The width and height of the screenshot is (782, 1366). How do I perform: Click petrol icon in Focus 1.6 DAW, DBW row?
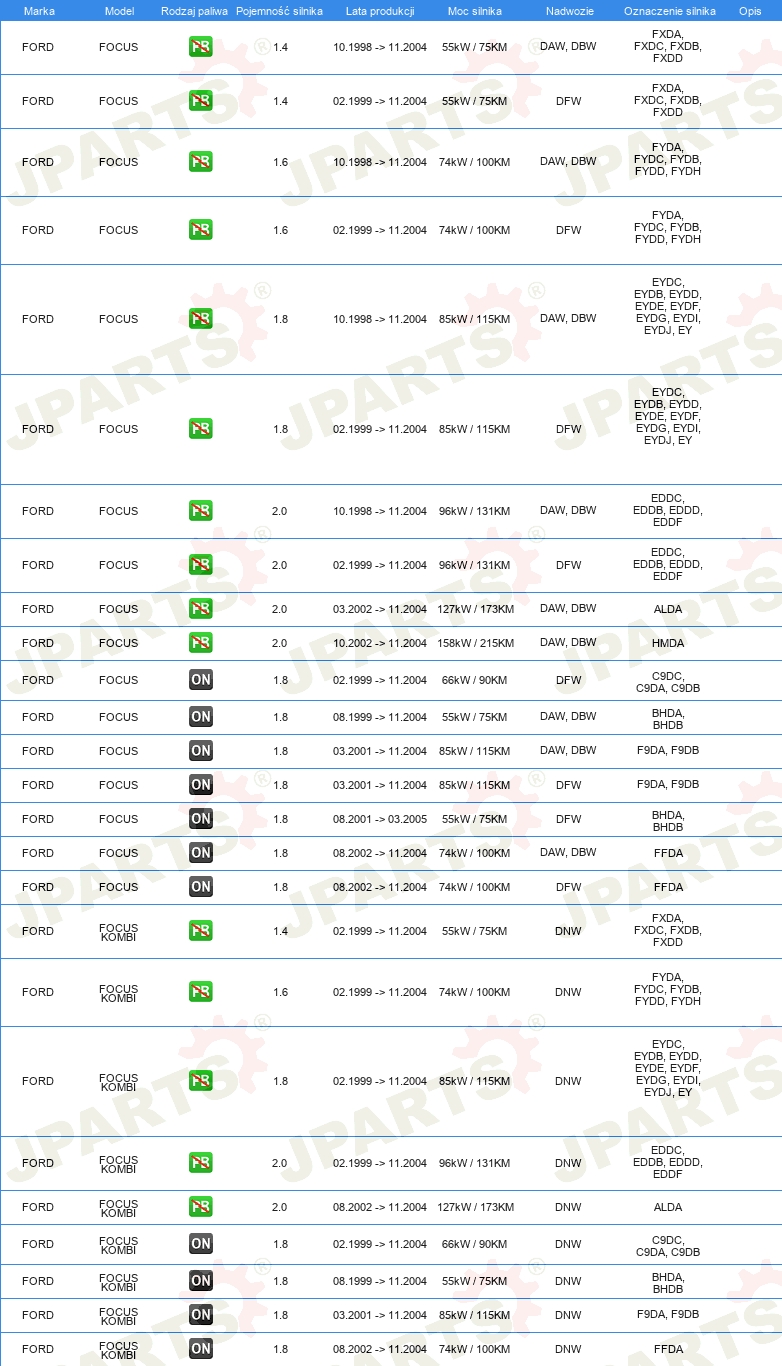[x=201, y=162]
